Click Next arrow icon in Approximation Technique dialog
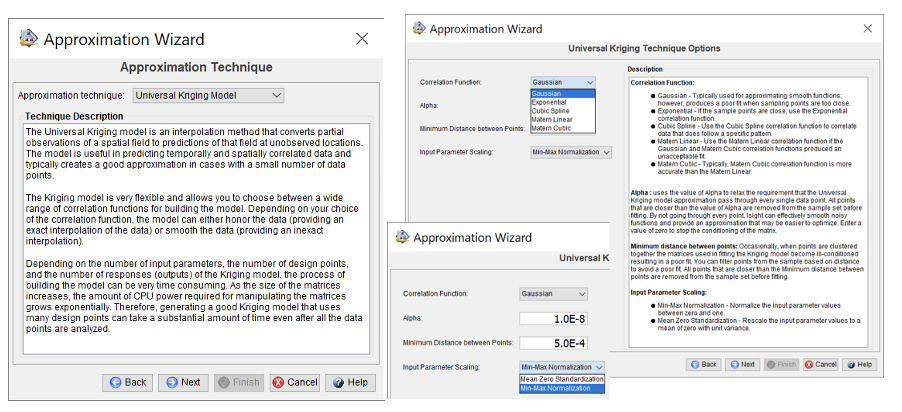The image size is (902, 412). [170, 382]
